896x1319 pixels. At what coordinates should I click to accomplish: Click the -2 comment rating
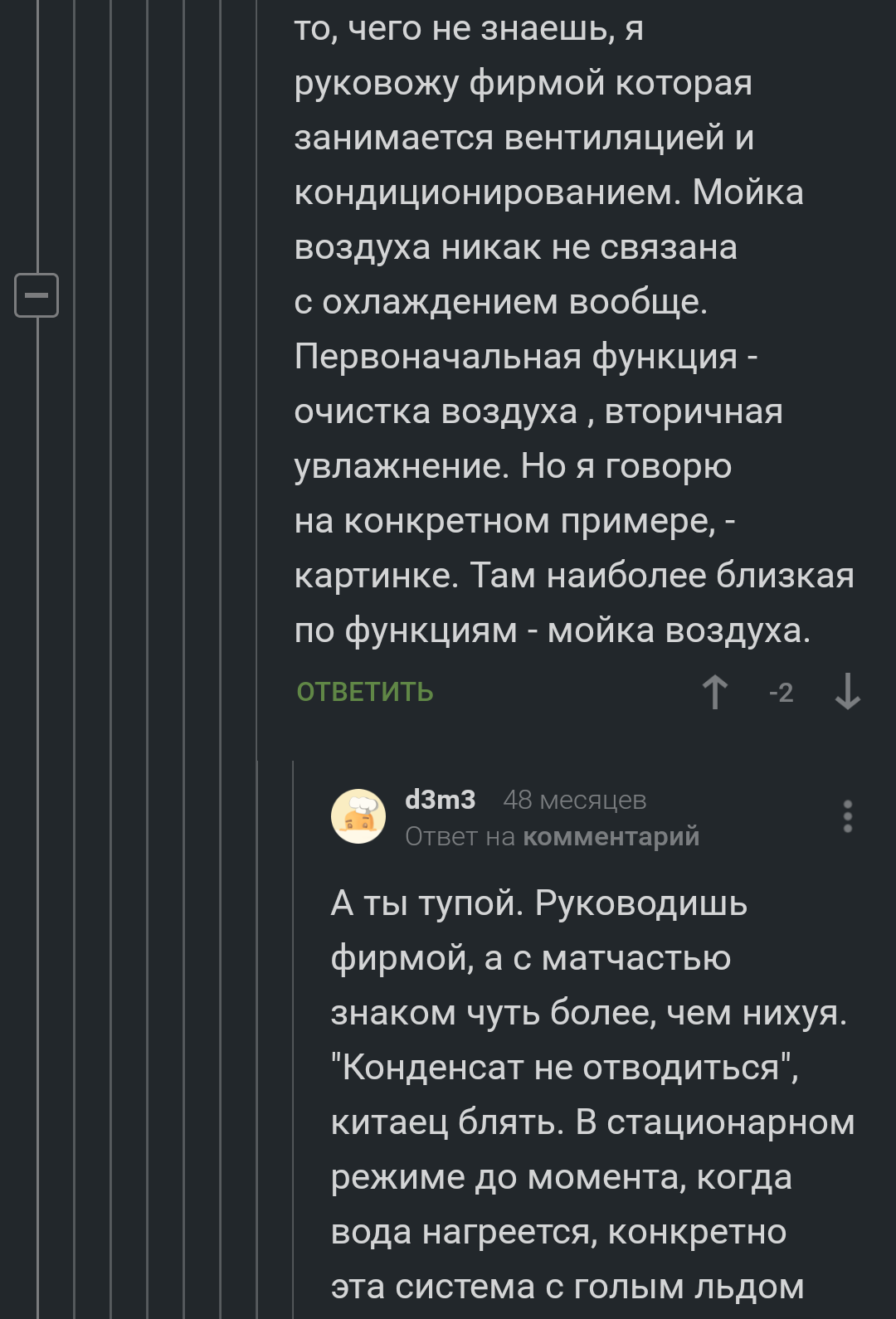781,693
